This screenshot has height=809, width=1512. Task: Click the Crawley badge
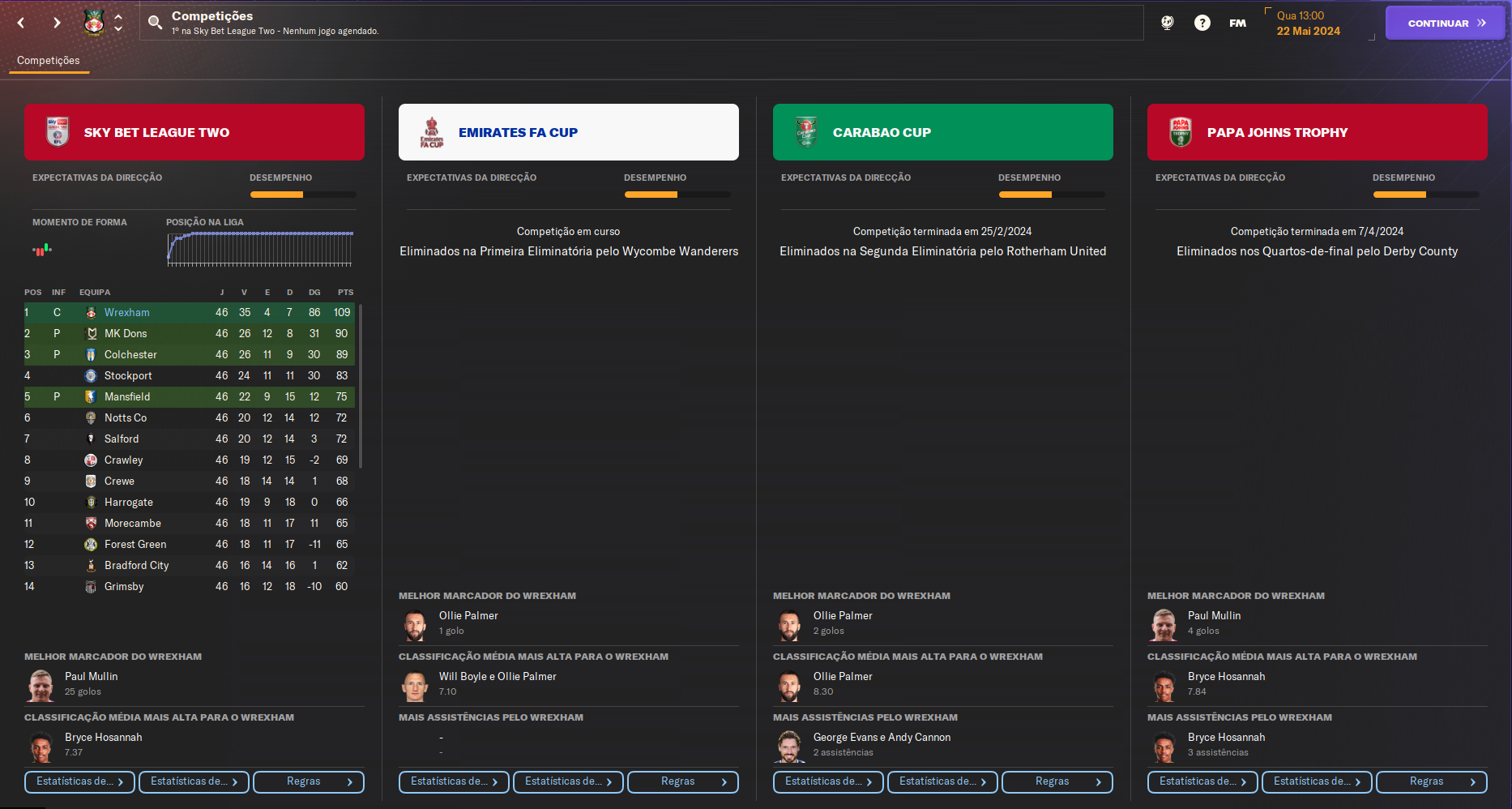point(91,460)
